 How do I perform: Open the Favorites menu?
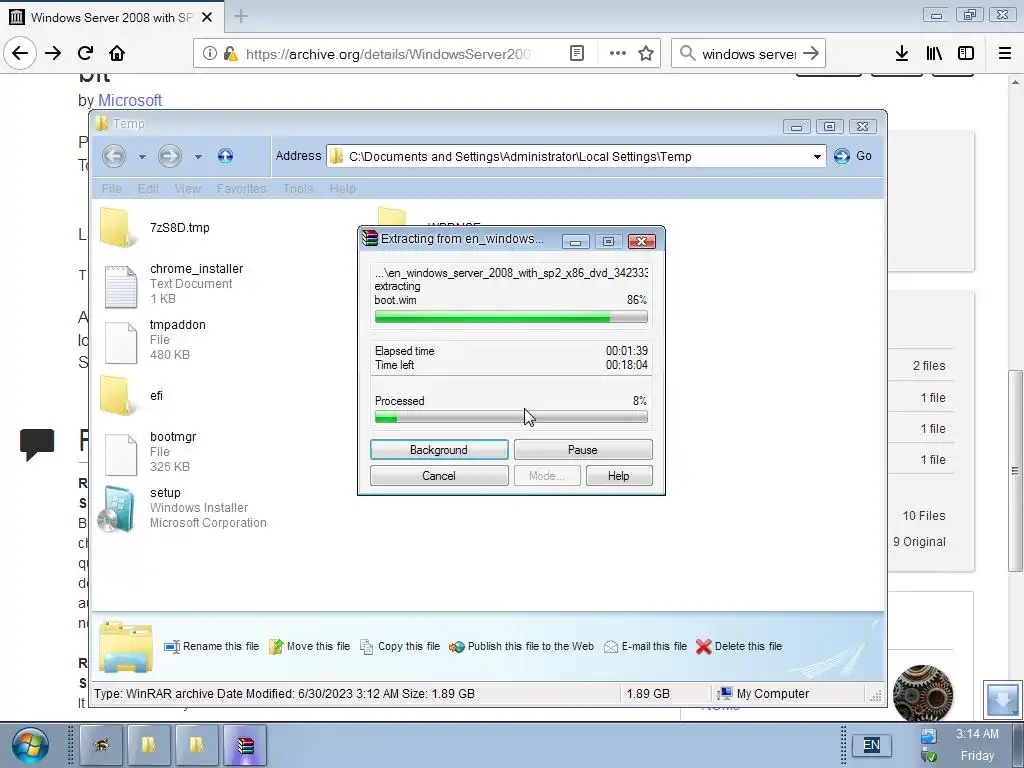(241, 189)
